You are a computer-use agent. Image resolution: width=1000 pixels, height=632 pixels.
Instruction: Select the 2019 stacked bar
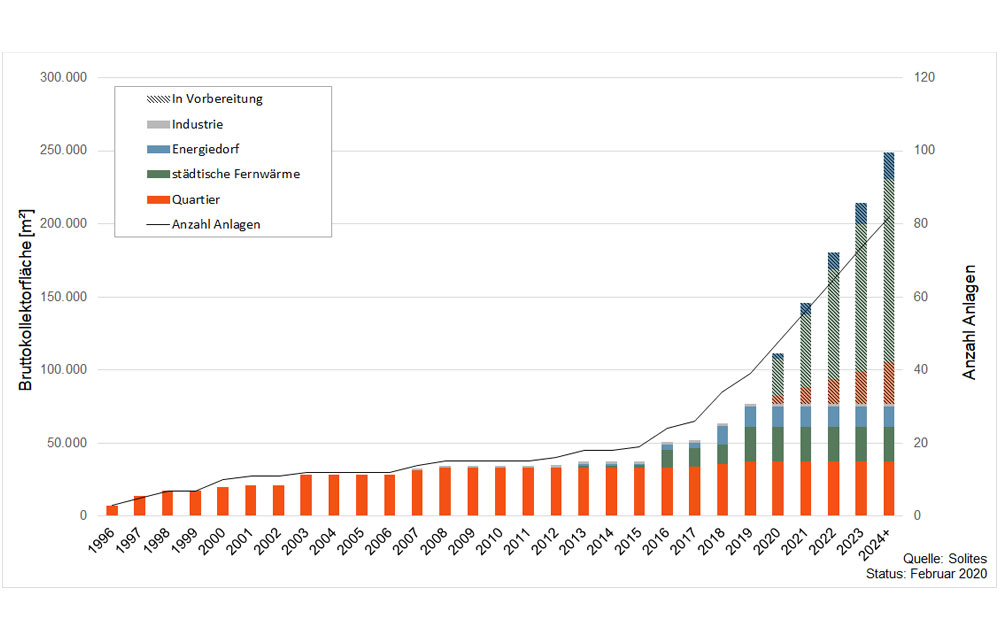pos(750,460)
